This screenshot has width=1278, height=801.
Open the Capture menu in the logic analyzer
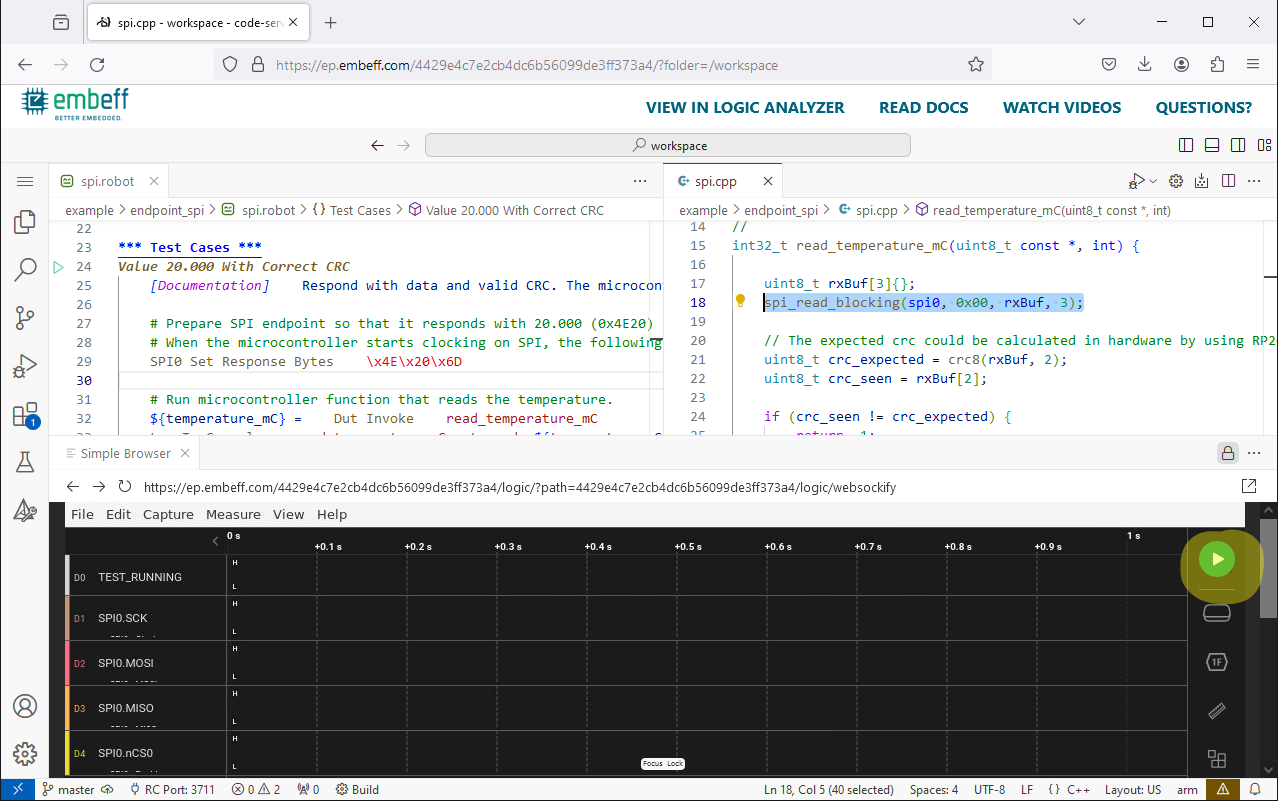click(x=168, y=514)
